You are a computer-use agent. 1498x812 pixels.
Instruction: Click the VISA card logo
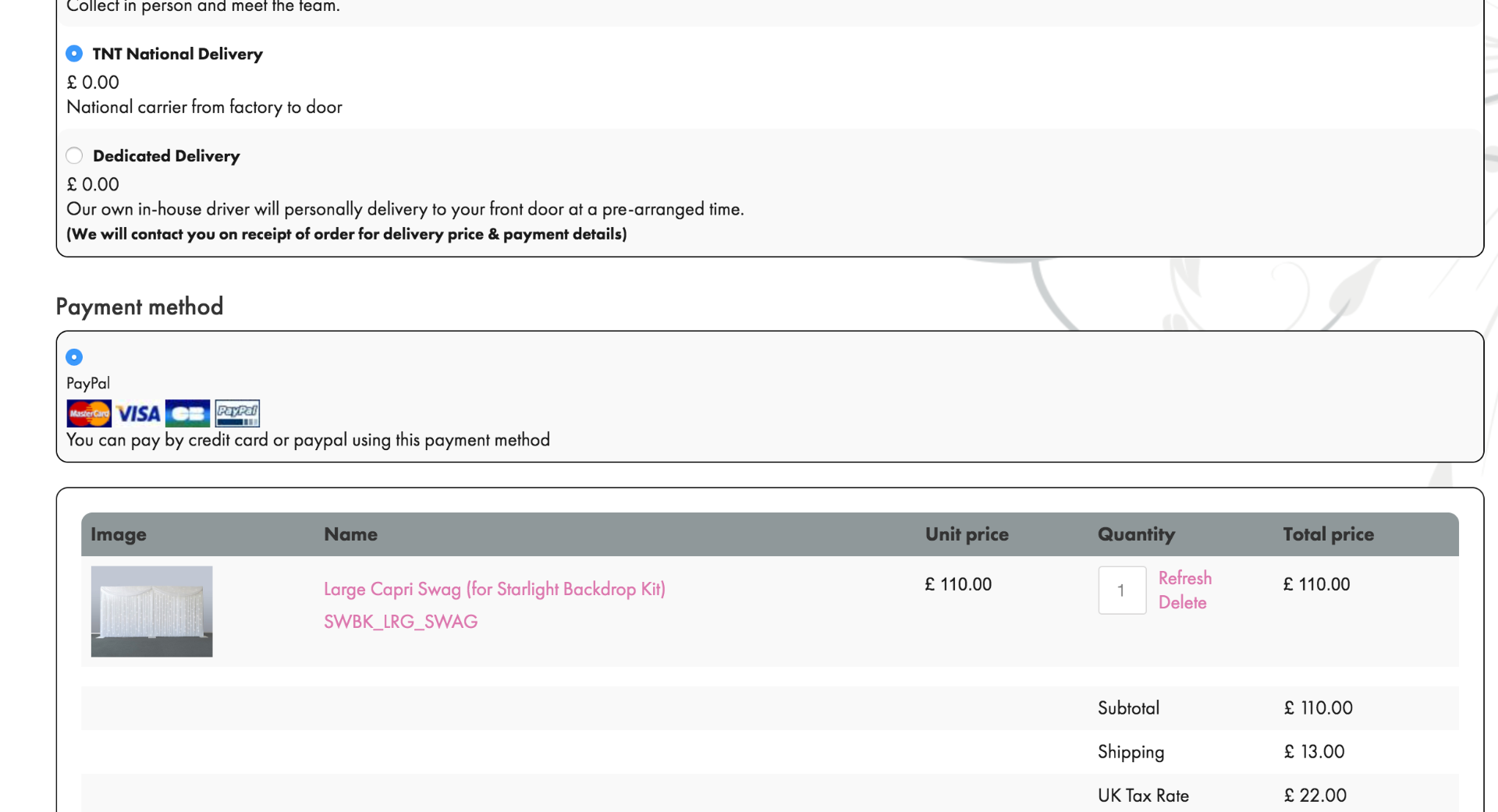[x=139, y=413]
